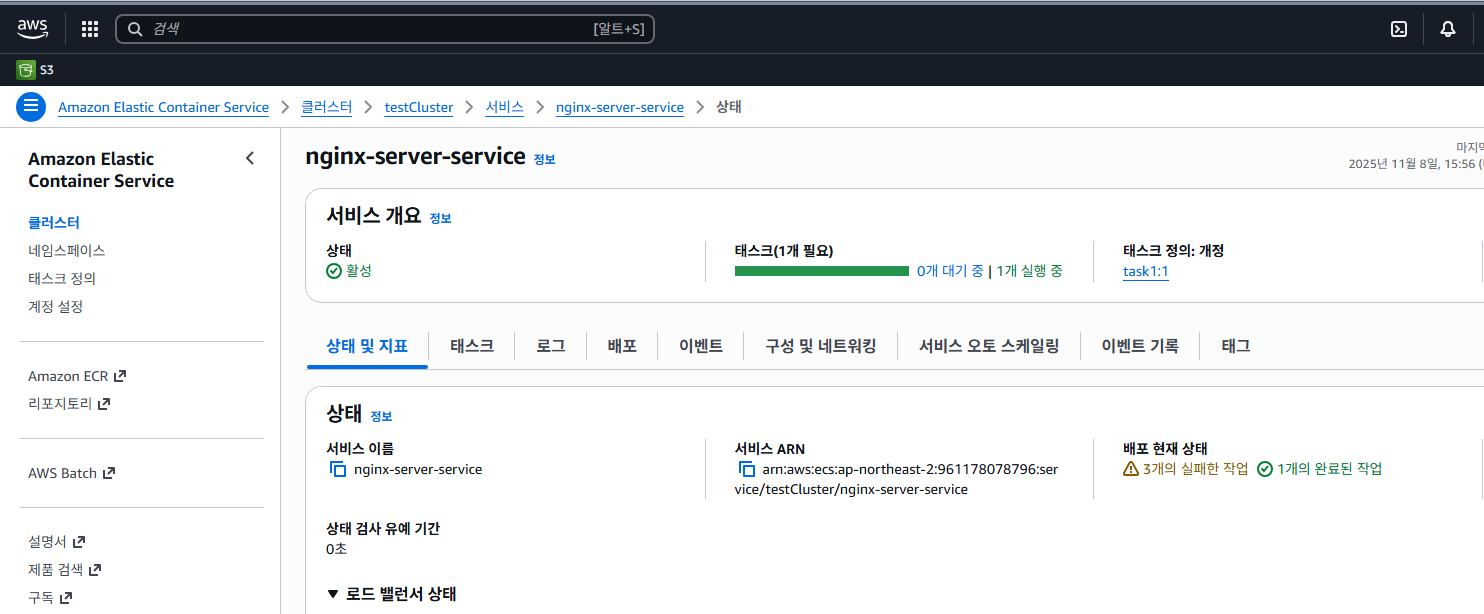
Task: Open nginx-server-service breadcrumb link
Action: point(620,107)
